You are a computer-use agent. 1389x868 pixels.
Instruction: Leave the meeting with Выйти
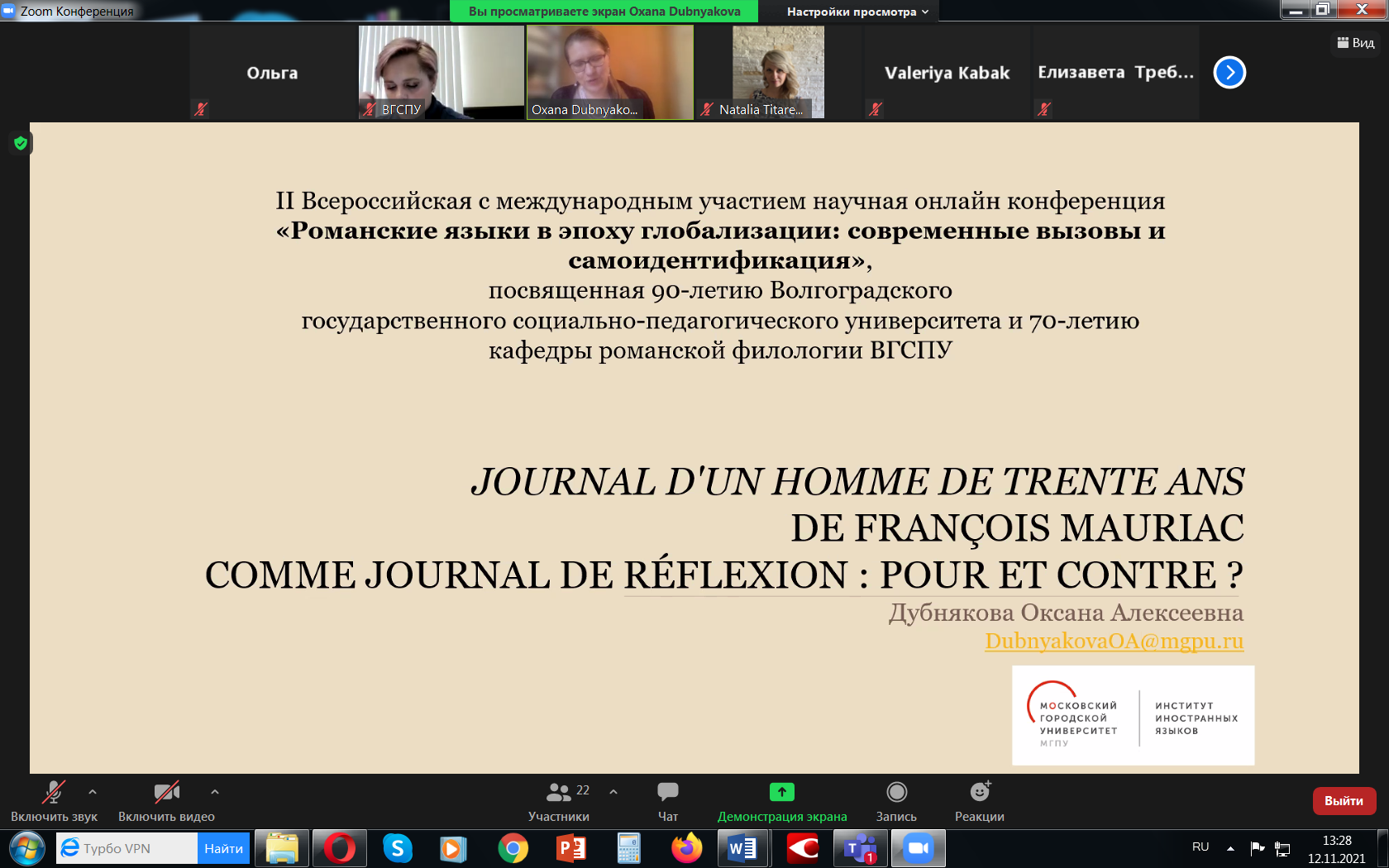click(x=1344, y=800)
